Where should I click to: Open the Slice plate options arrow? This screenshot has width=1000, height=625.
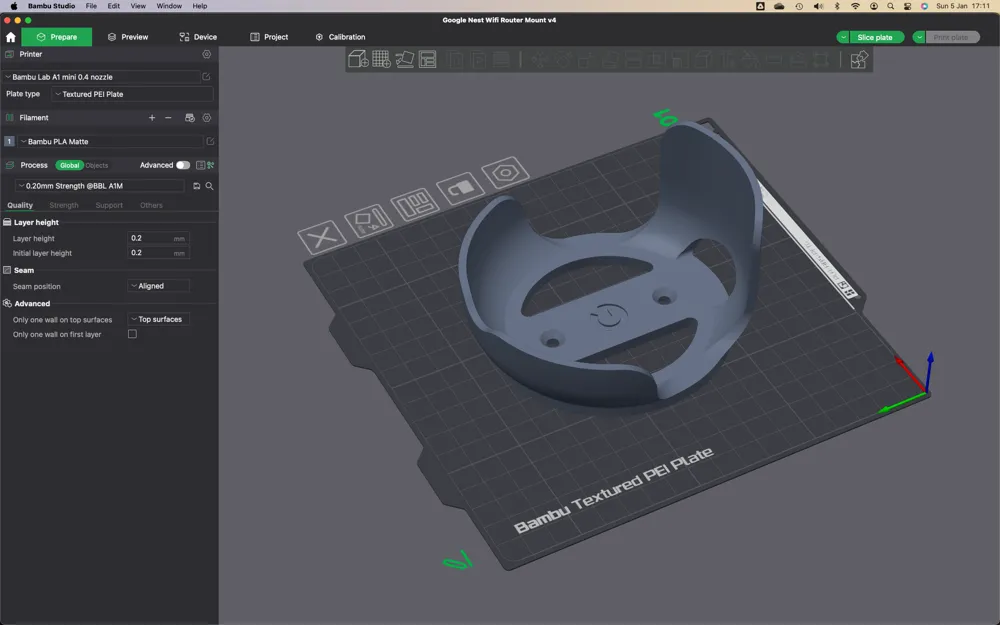(843, 37)
